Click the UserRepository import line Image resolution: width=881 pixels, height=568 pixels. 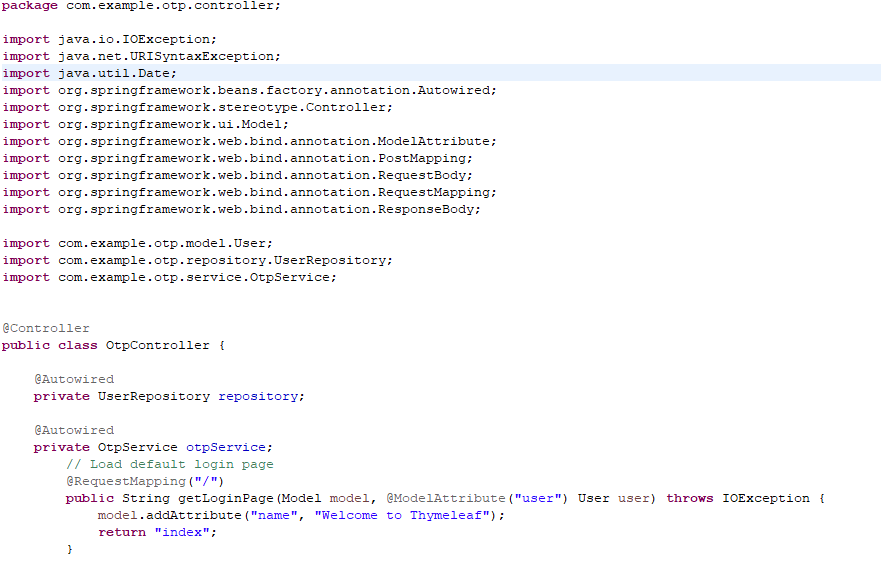tap(197, 260)
